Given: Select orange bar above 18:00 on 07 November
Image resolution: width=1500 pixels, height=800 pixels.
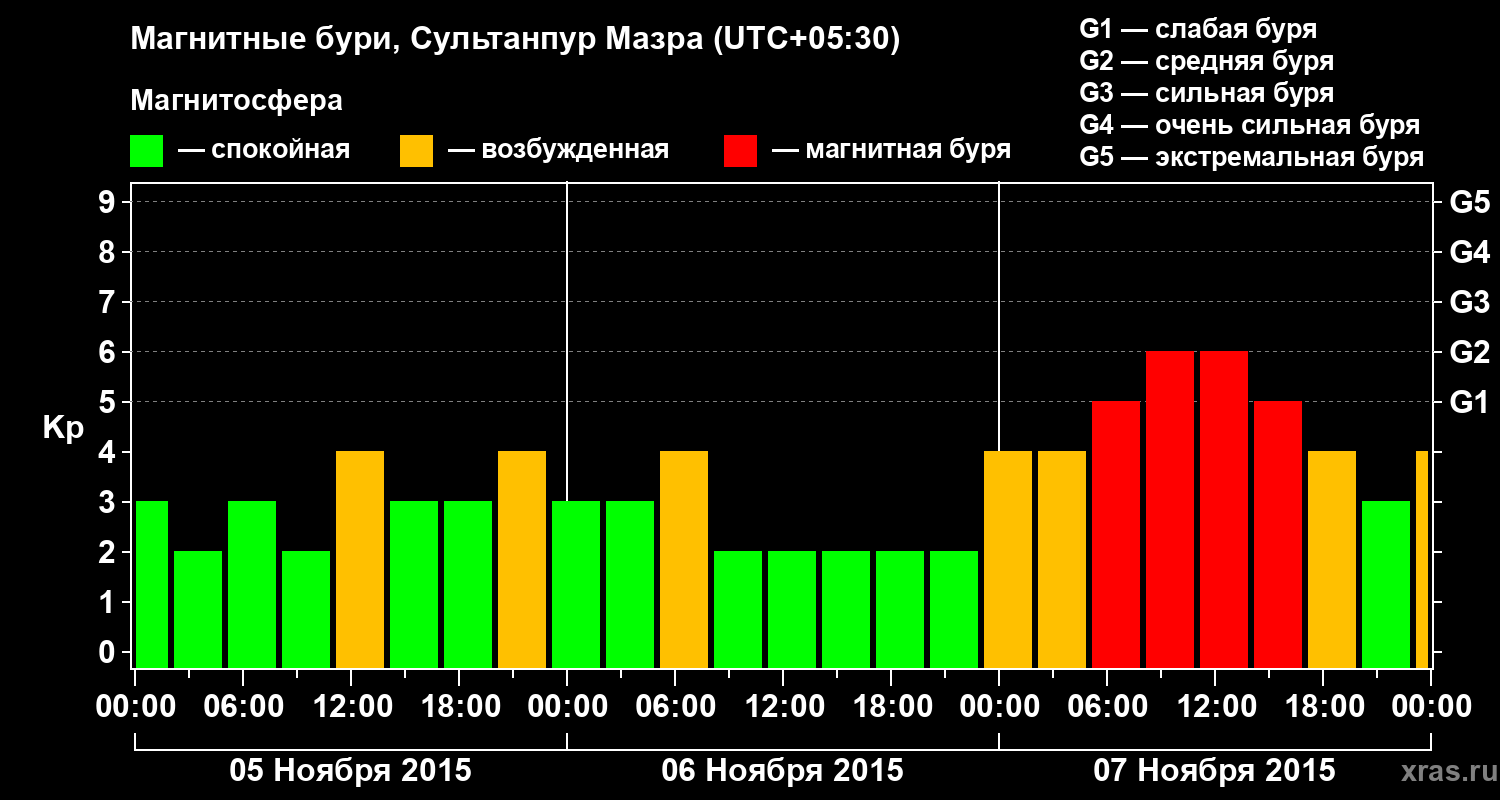Looking at the screenshot, I should coord(1332,560).
